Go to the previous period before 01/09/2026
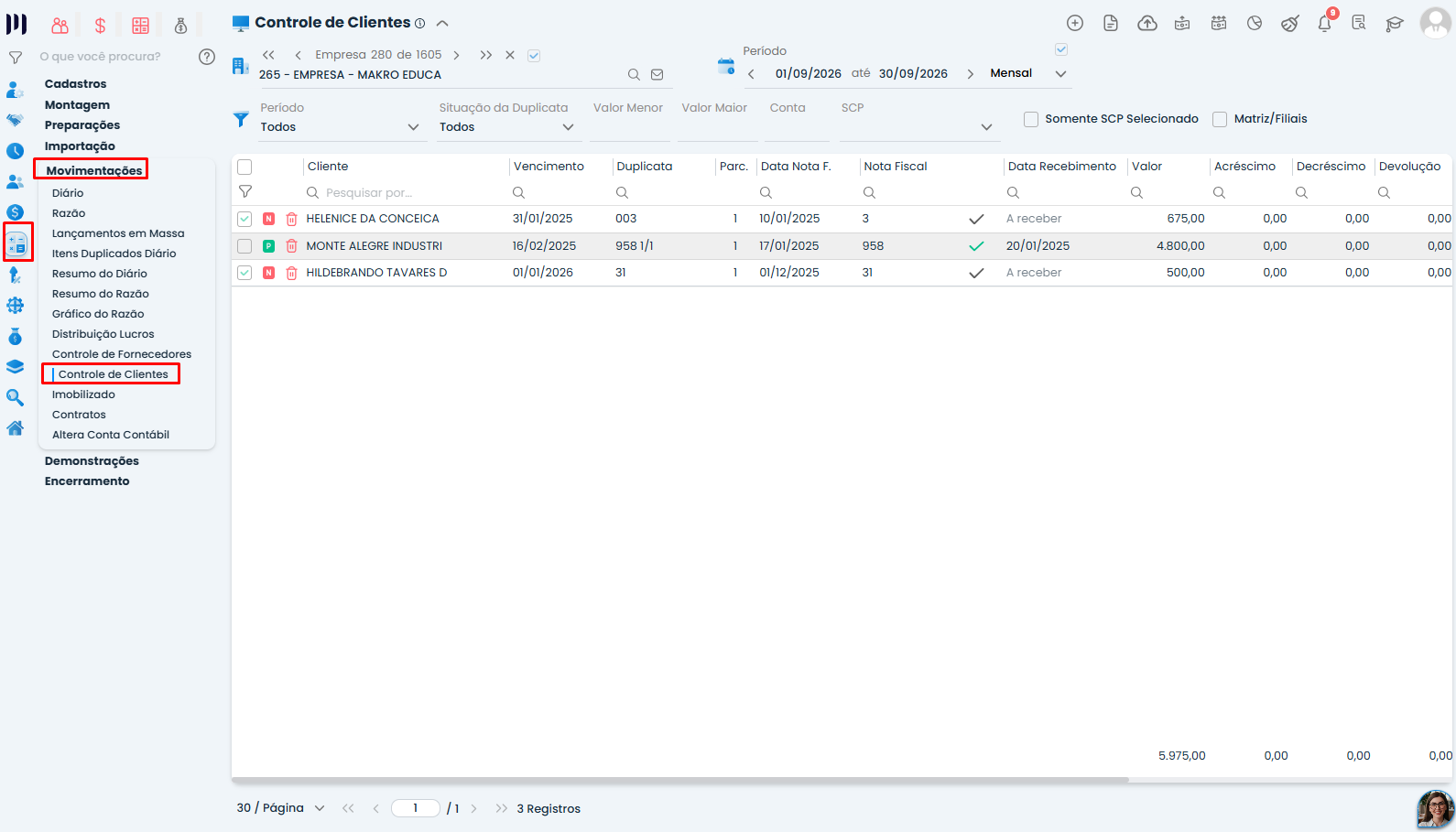The height and width of the screenshot is (832, 1456). [751, 74]
